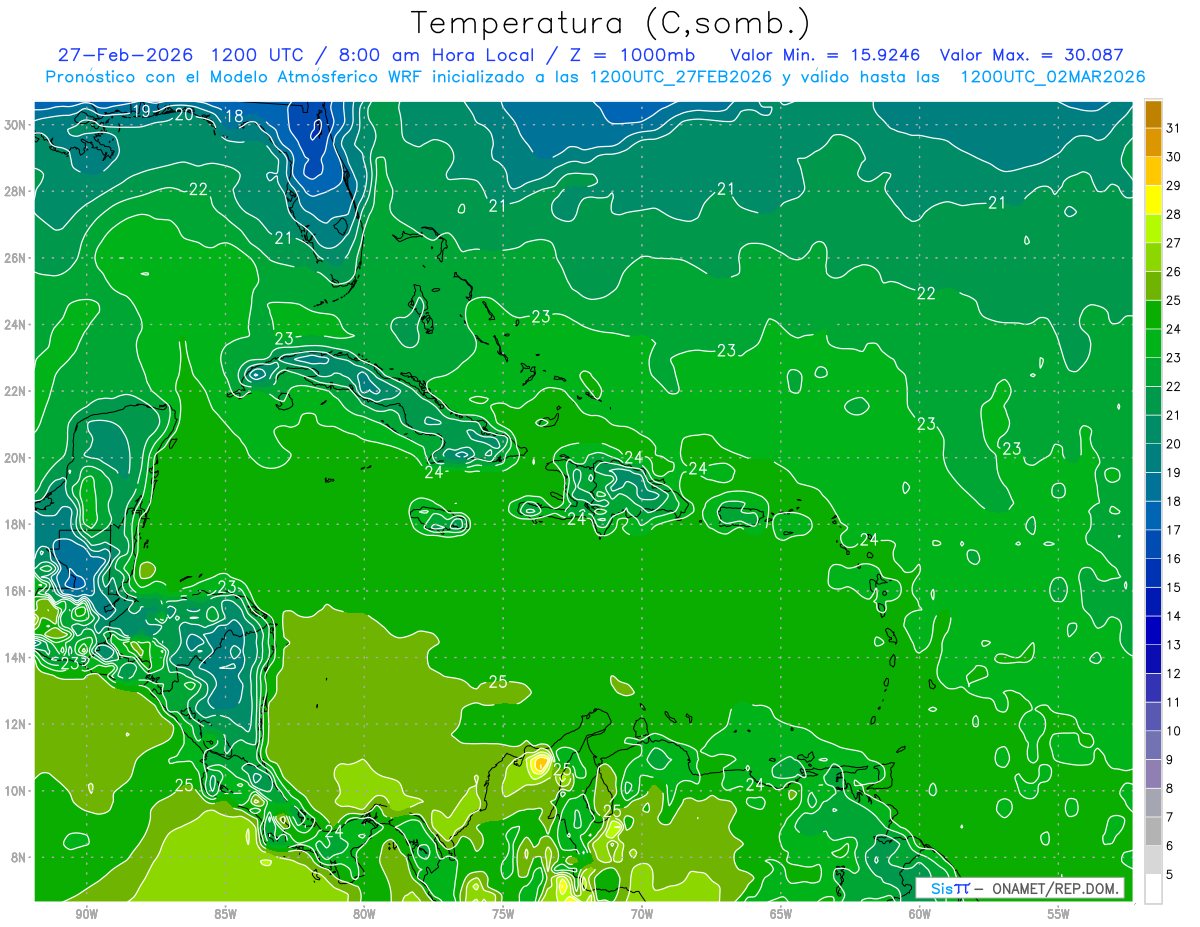The width and height of the screenshot is (1200, 927).
Task: Click the "24N" latitude axis label
Action: coord(16,325)
